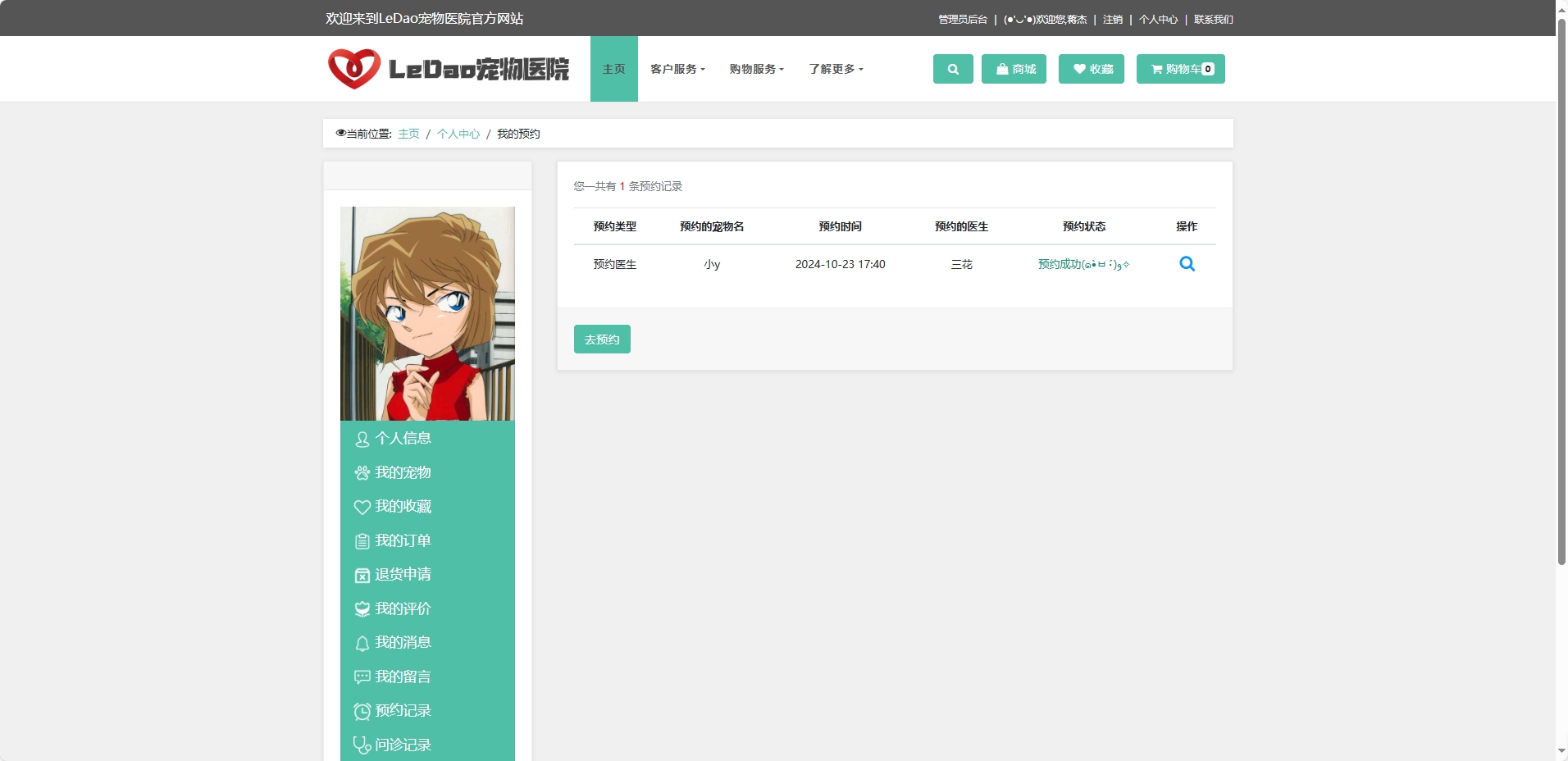
Task: Click 注销 to log out
Action: [x=1114, y=18]
